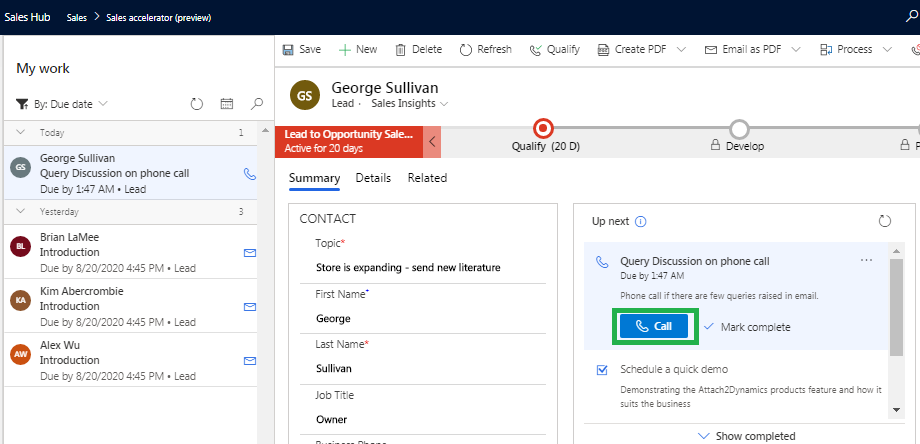The width and height of the screenshot is (920, 444).
Task: Refresh the Up next widget
Action: pos(885,221)
